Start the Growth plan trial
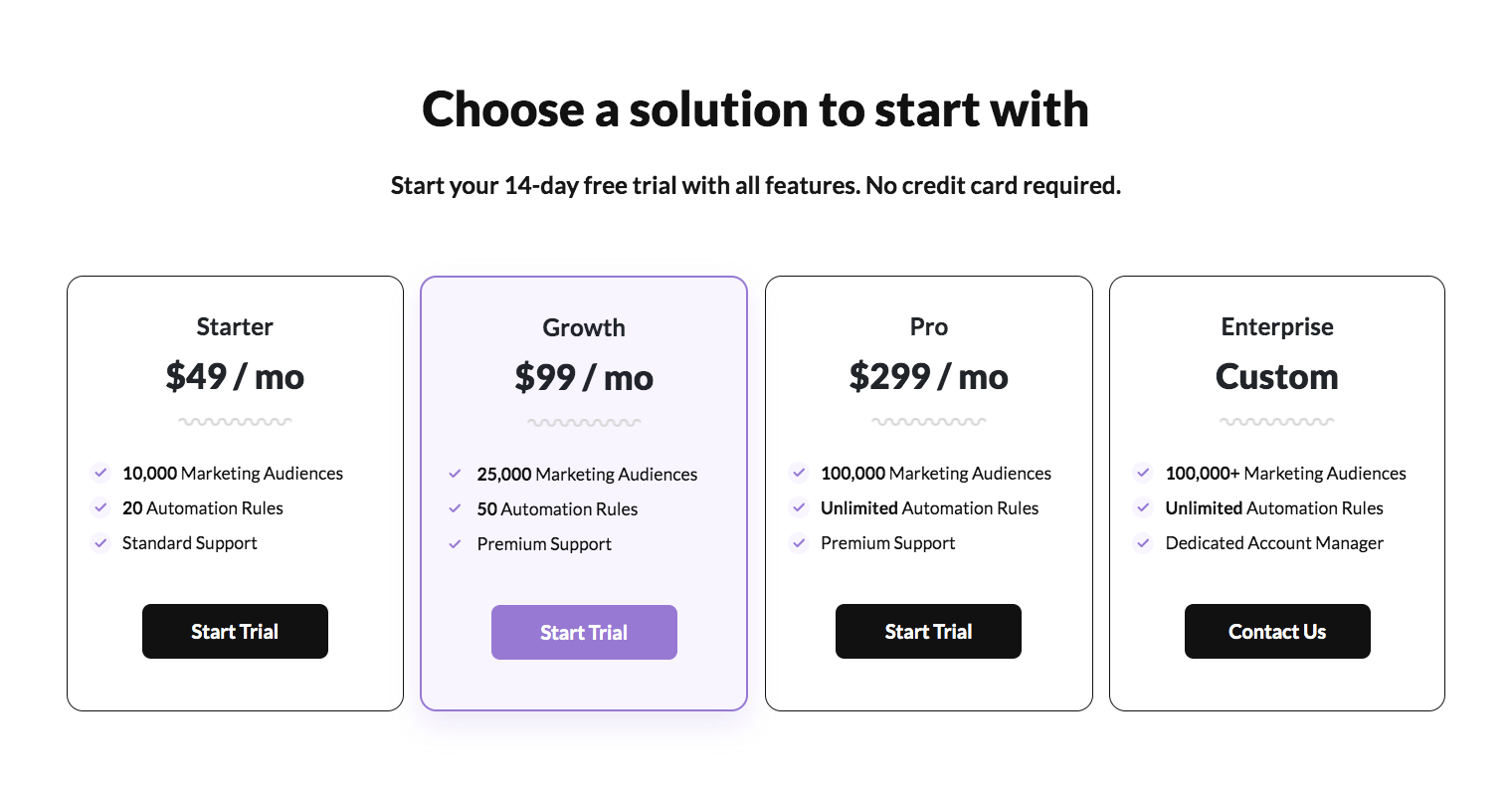Screen dimensions: 1512x796 click(584, 632)
